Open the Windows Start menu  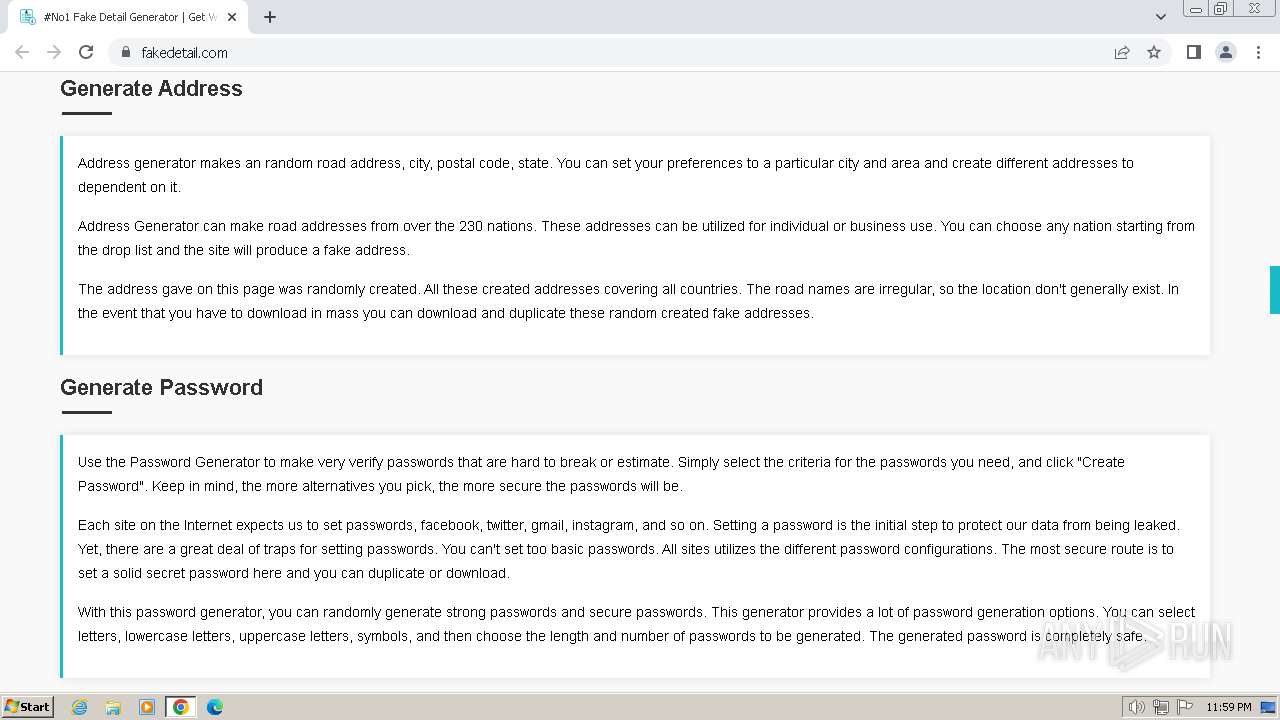(x=28, y=707)
